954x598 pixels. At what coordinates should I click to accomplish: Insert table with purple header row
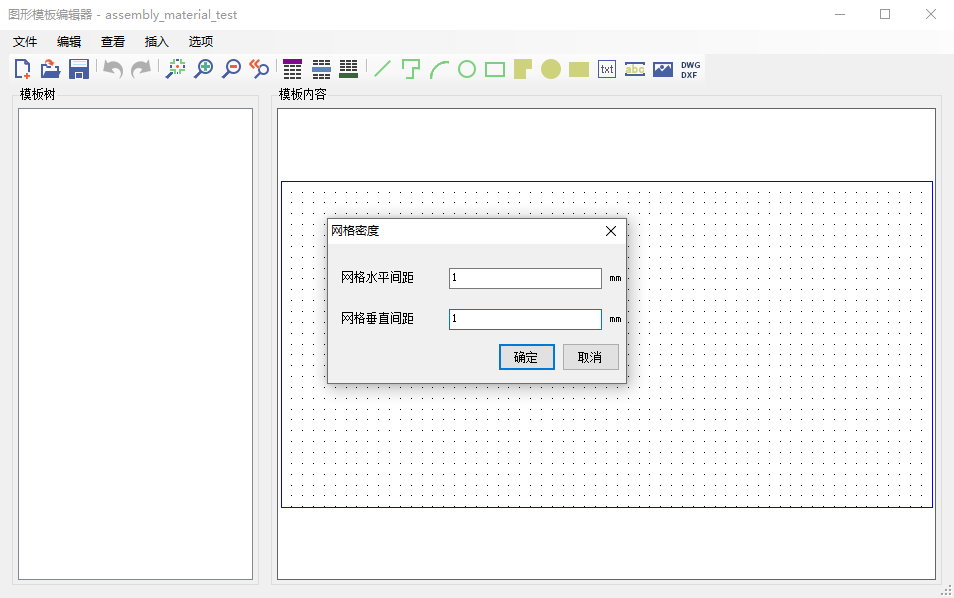tap(293, 69)
